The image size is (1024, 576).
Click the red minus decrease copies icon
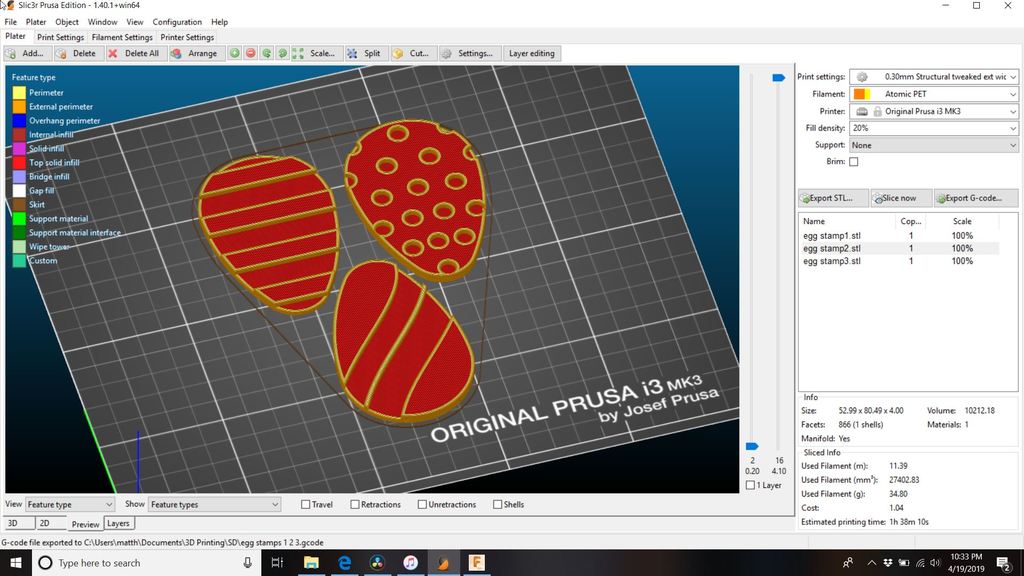coord(250,54)
